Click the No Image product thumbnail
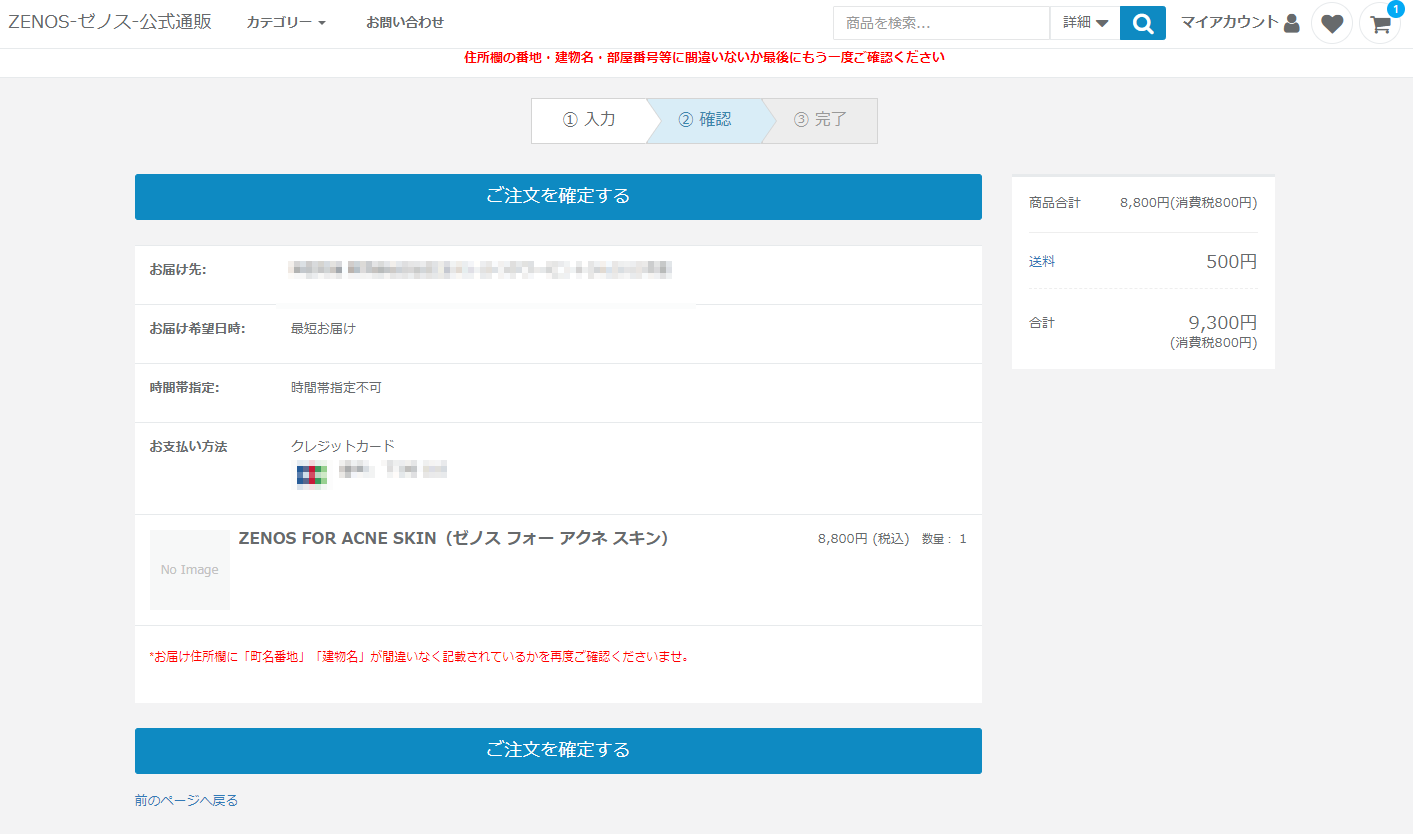The width and height of the screenshot is (1413, 834). point(190,570)
